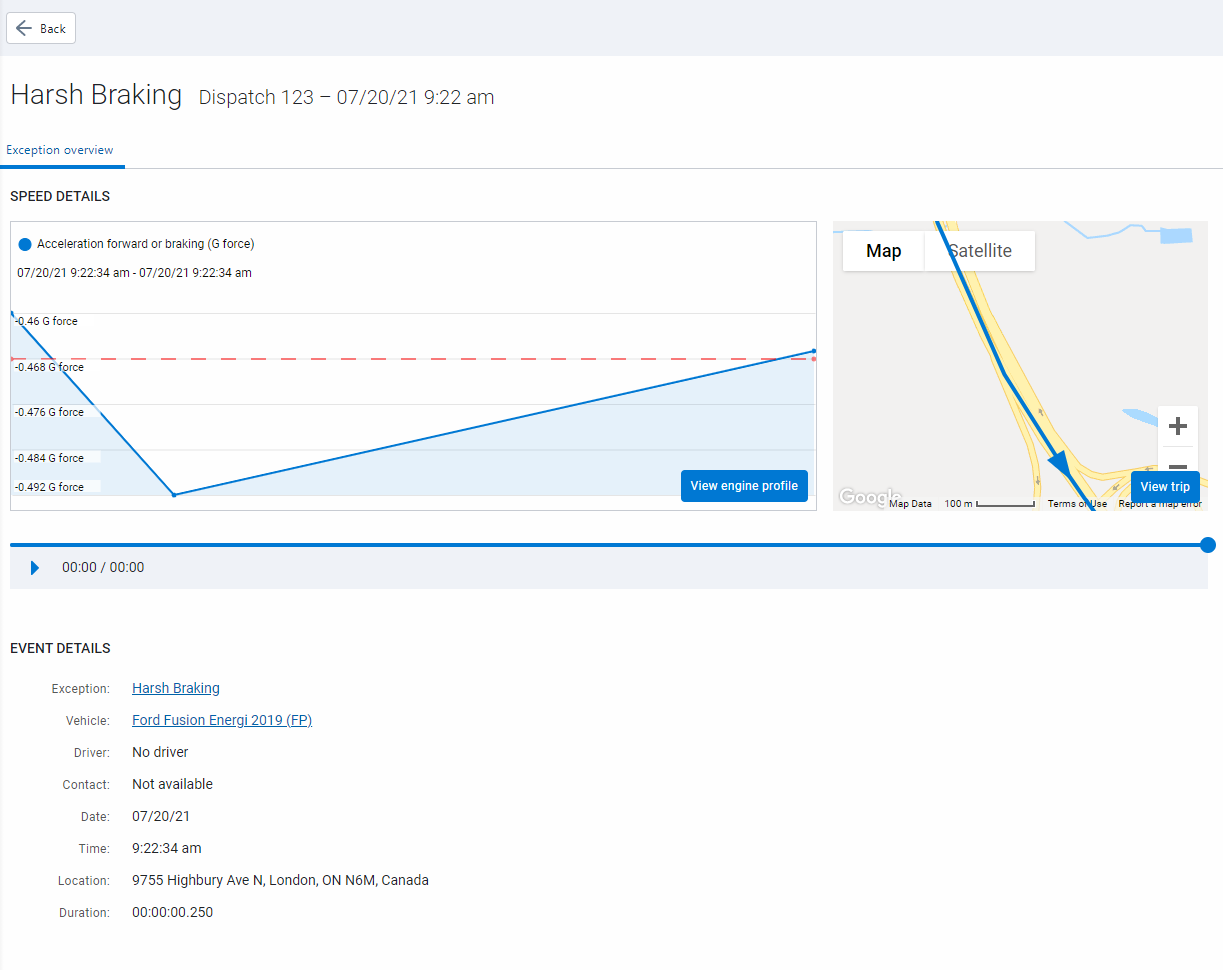Toggle the blue Acceleration legend dot
The width and height of the screenshot is (1223, 970).
point(25,244)
